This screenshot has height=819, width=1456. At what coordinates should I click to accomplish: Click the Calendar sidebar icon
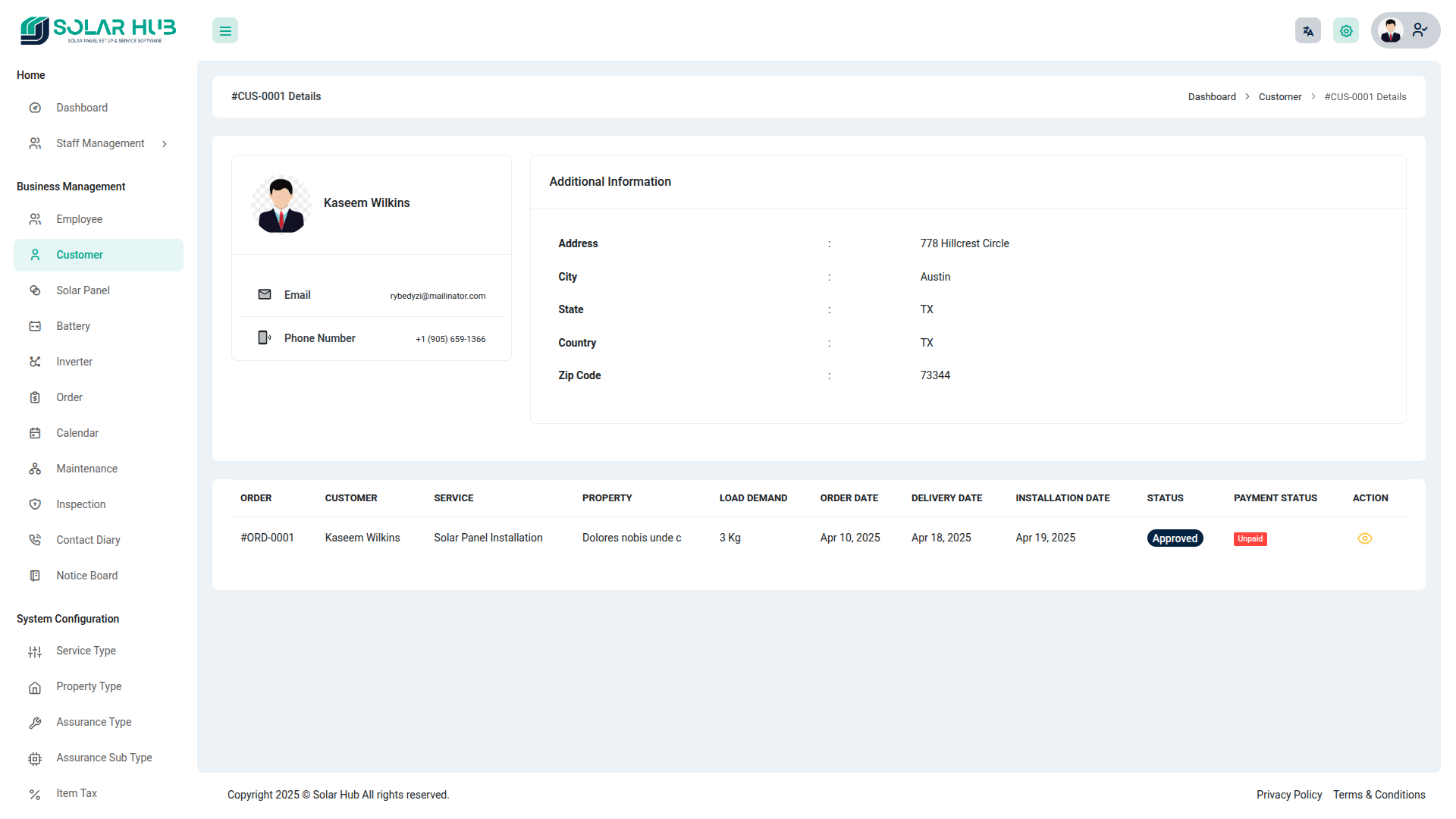(x=35, y=433)
